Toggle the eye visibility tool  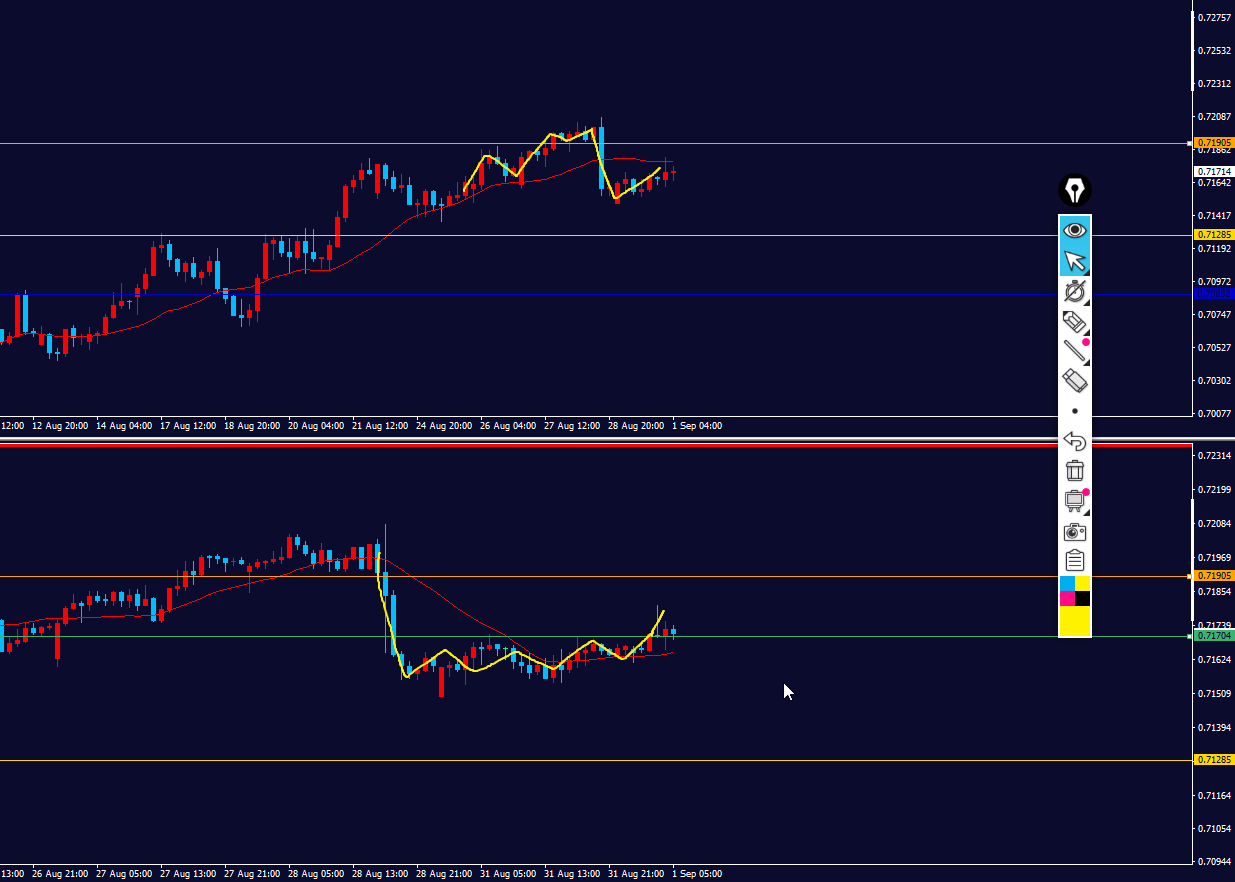pos(1075,230)
